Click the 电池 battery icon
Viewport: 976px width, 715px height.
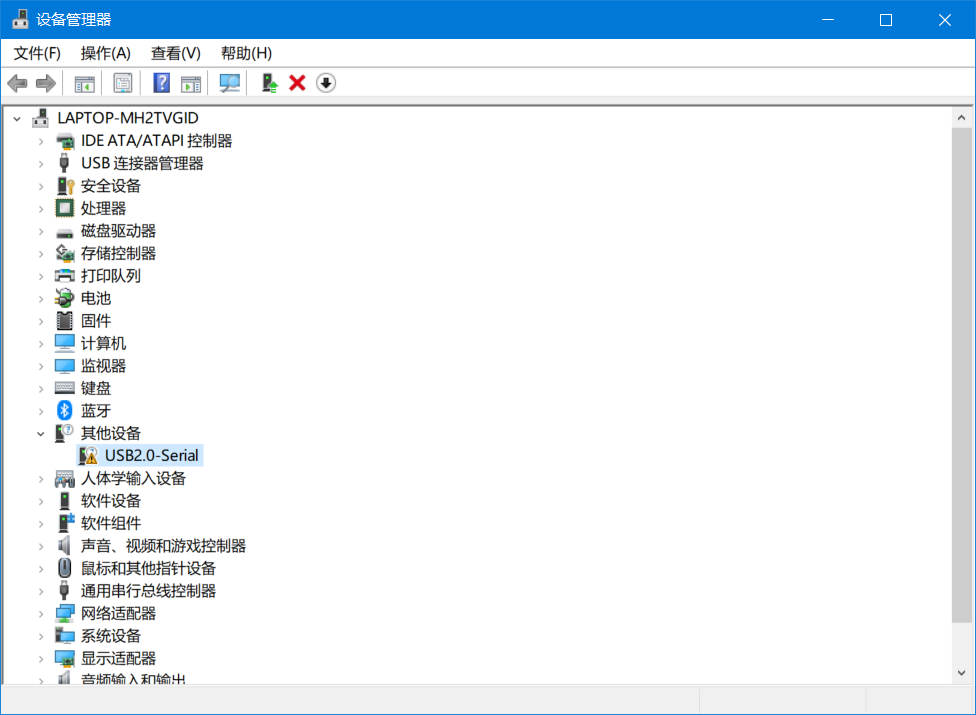(x=65, y=299)
